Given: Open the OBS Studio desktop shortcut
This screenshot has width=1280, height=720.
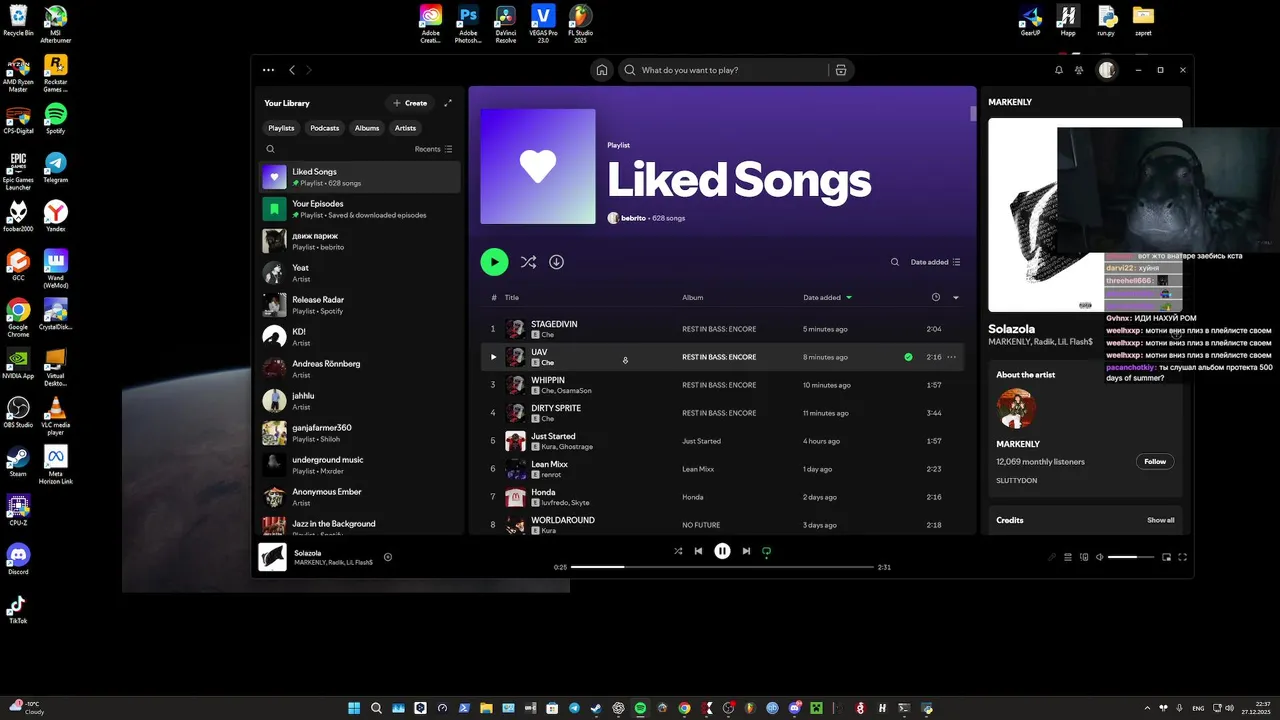Looking at the screenshot, I should pos(18,414).
